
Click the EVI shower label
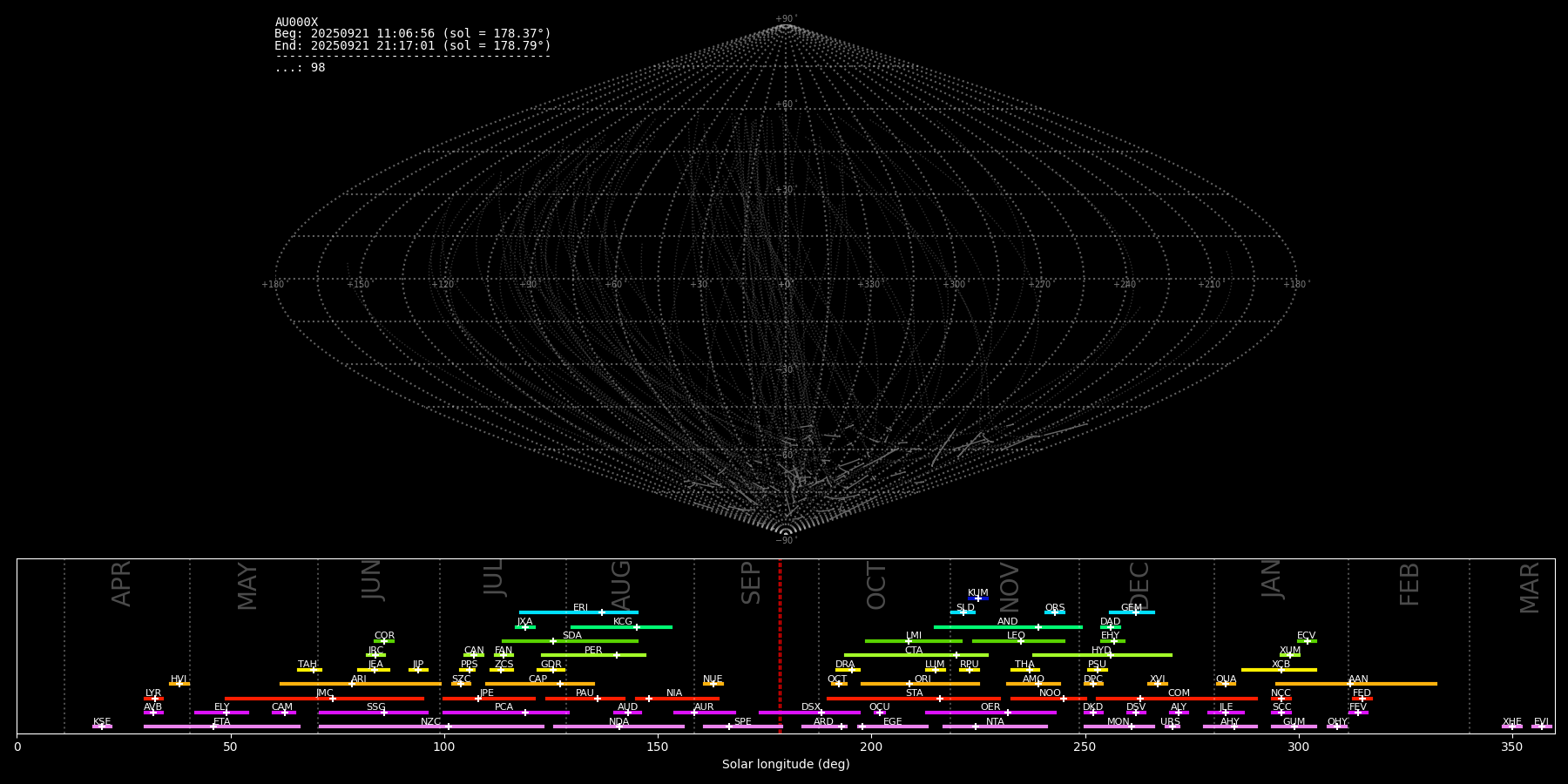[1541, 722]
